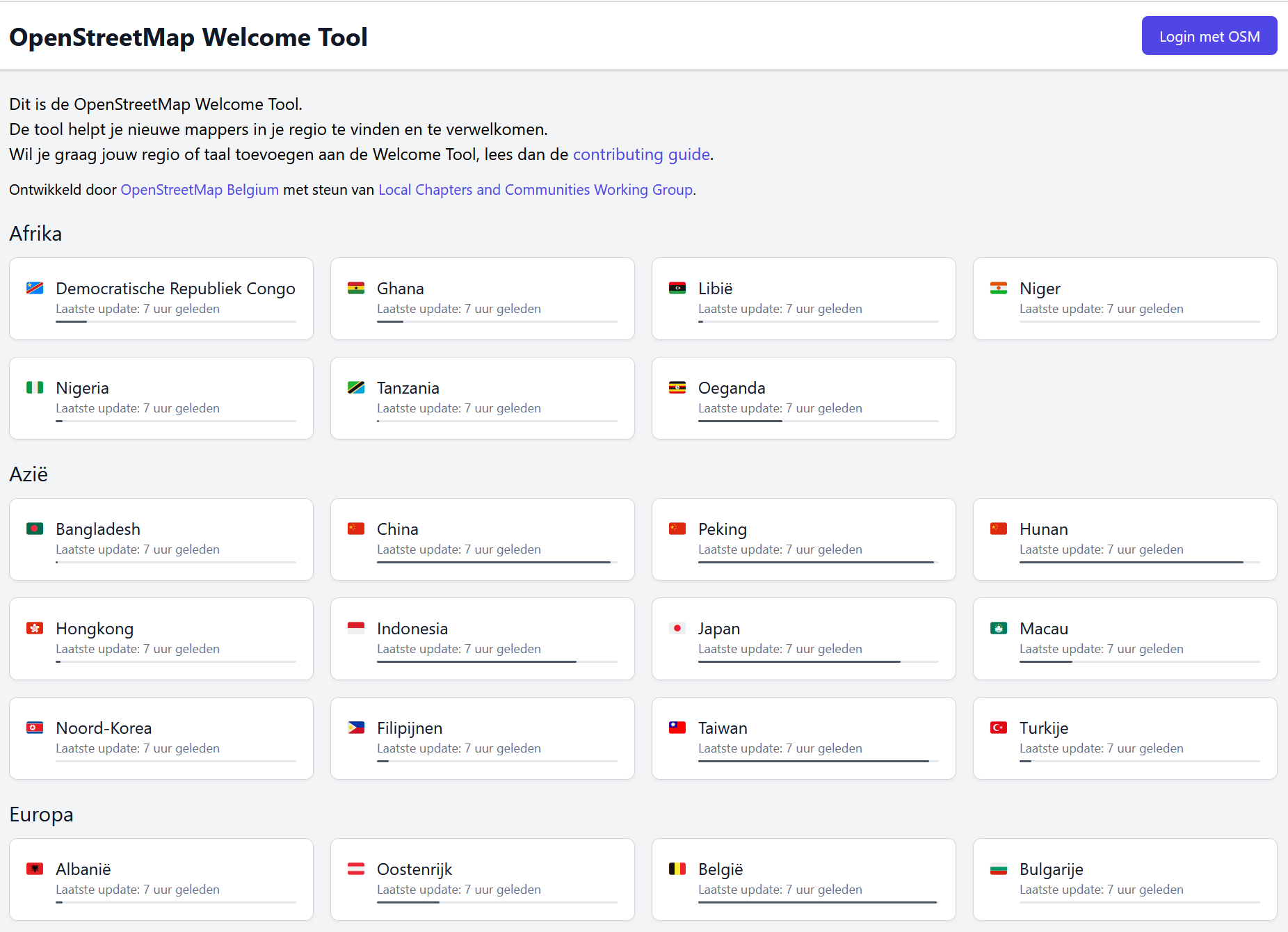Click the Azië section heading
This screenshot has width=1288, height=932.
click(x=29, y=474)
